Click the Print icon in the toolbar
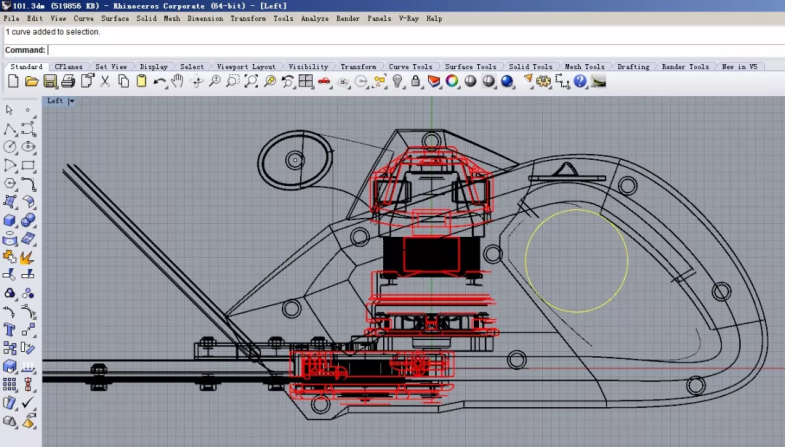This screenshot has height=447, width=785. (x=69, y=81)
